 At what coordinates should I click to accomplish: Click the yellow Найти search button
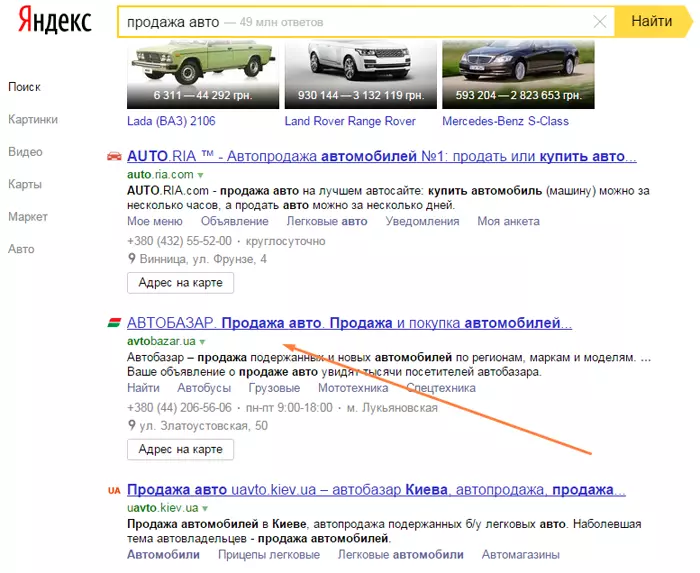pyautogui.click(x=652, y=21)
